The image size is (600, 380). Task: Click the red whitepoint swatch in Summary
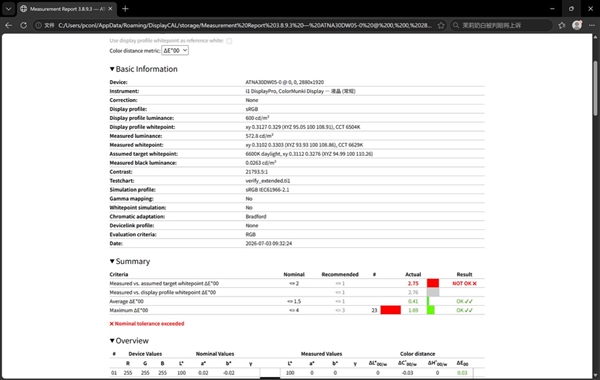(433, 283)
